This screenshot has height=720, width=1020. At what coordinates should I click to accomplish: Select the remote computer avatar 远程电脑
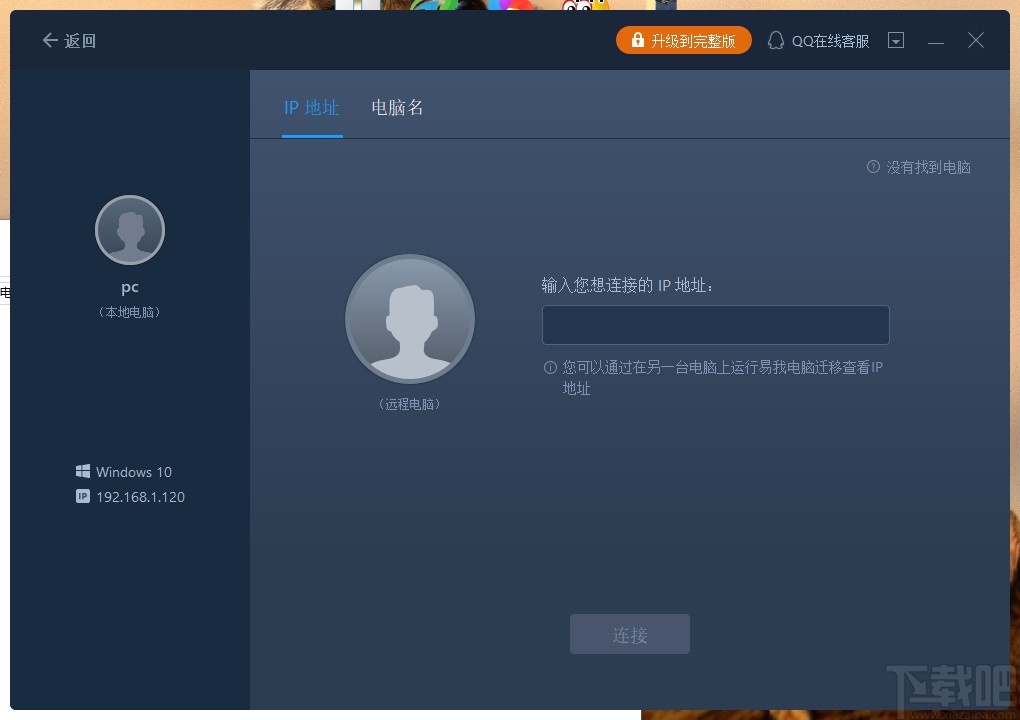[409, 318]
